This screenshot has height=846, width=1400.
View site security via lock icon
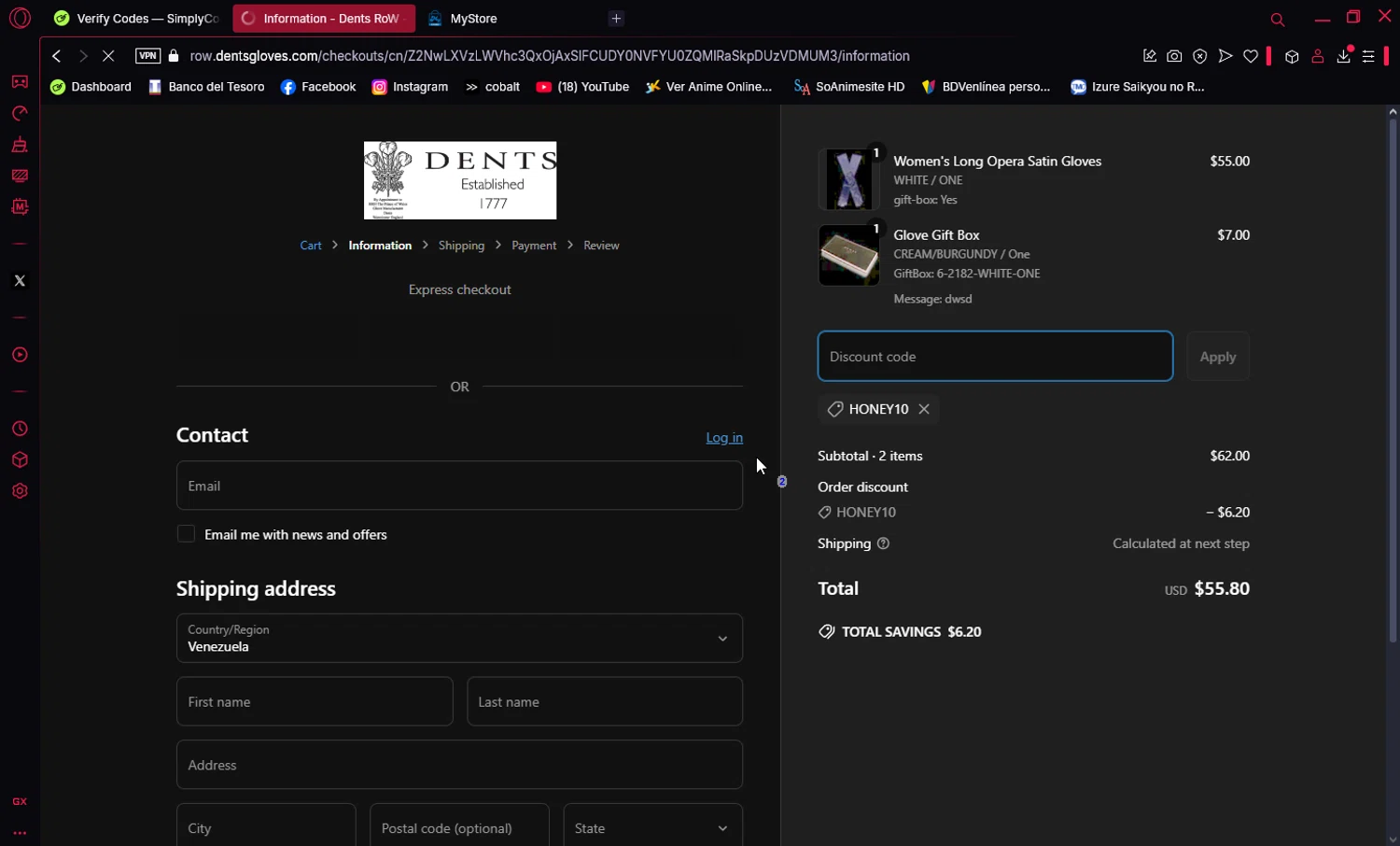[174, 56]
